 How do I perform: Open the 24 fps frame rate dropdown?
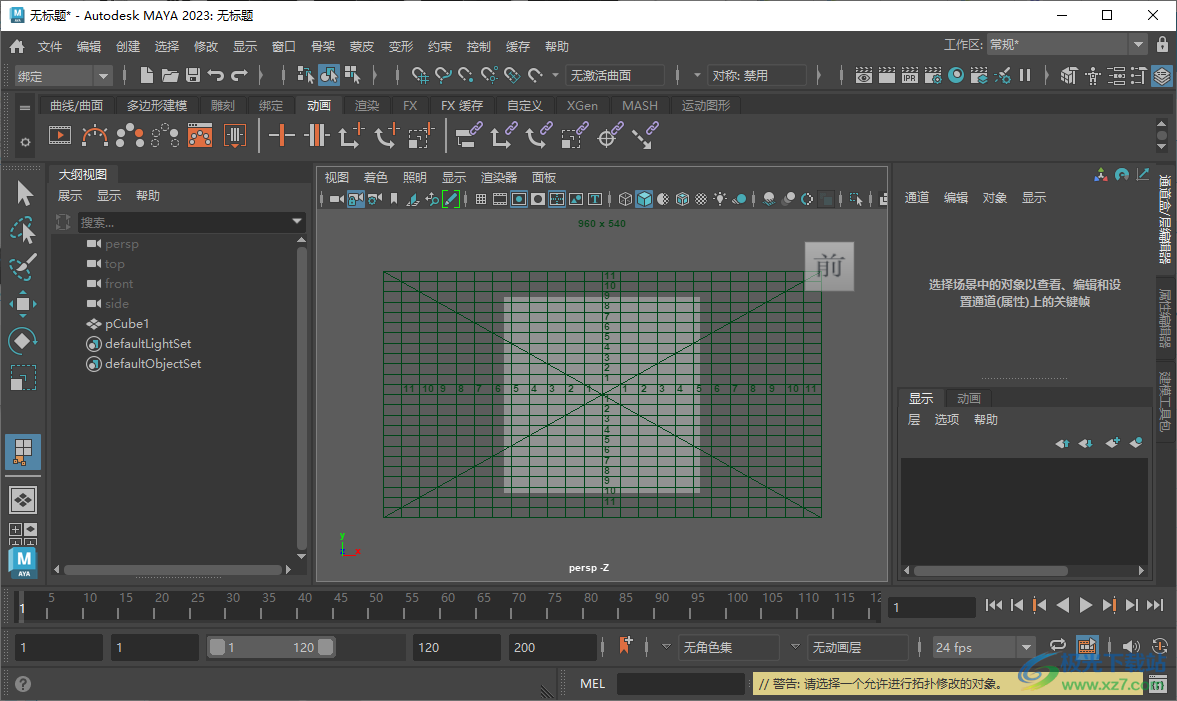point(983,647)
